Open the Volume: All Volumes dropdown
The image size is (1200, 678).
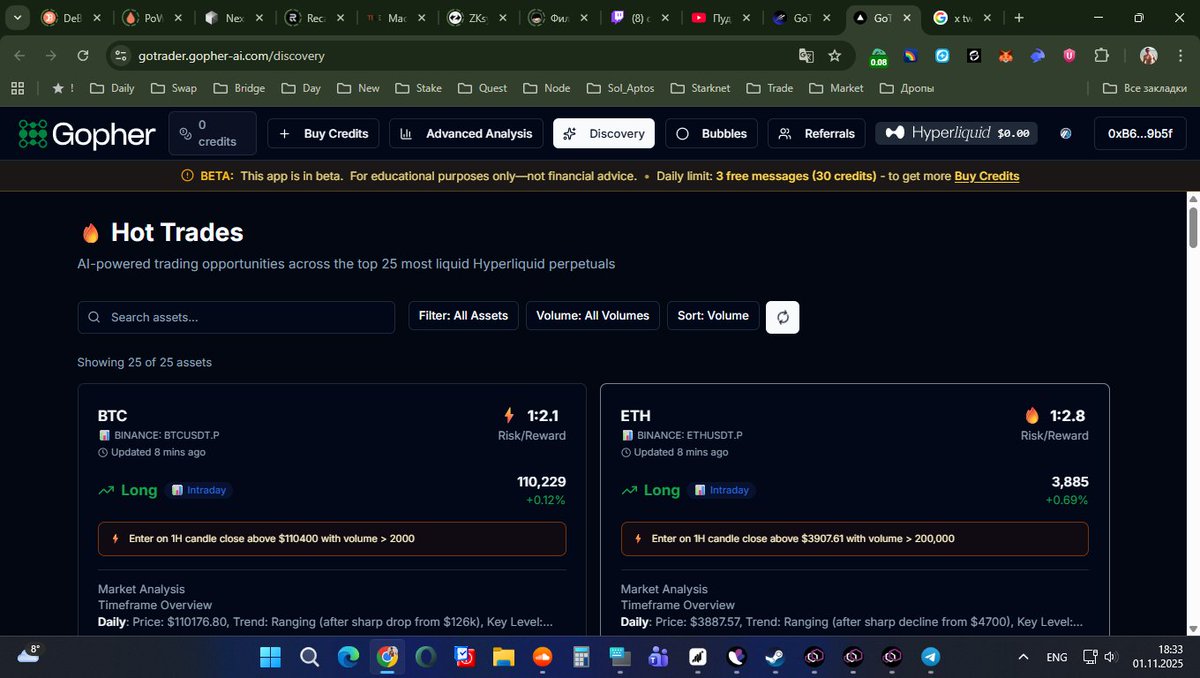pos(592,316)
